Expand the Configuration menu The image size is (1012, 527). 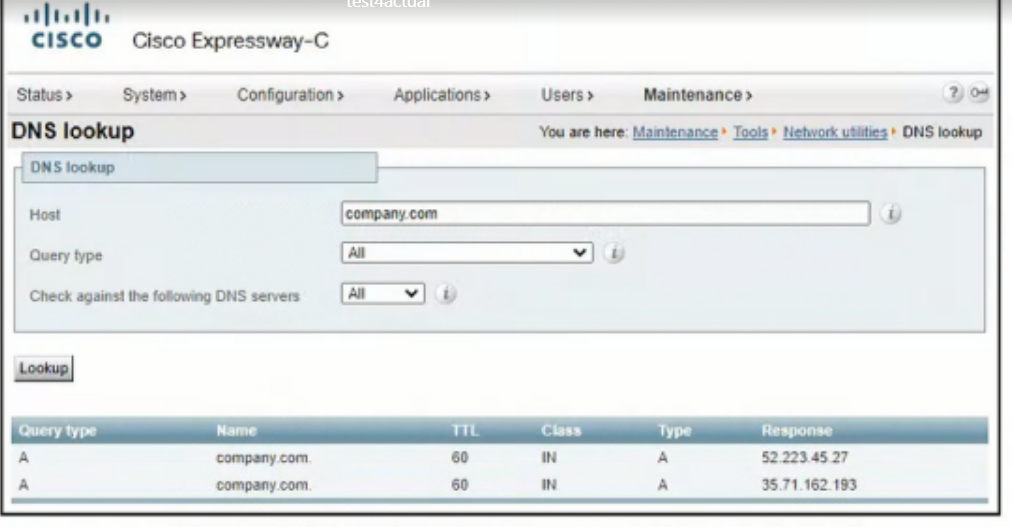point(290,95)
